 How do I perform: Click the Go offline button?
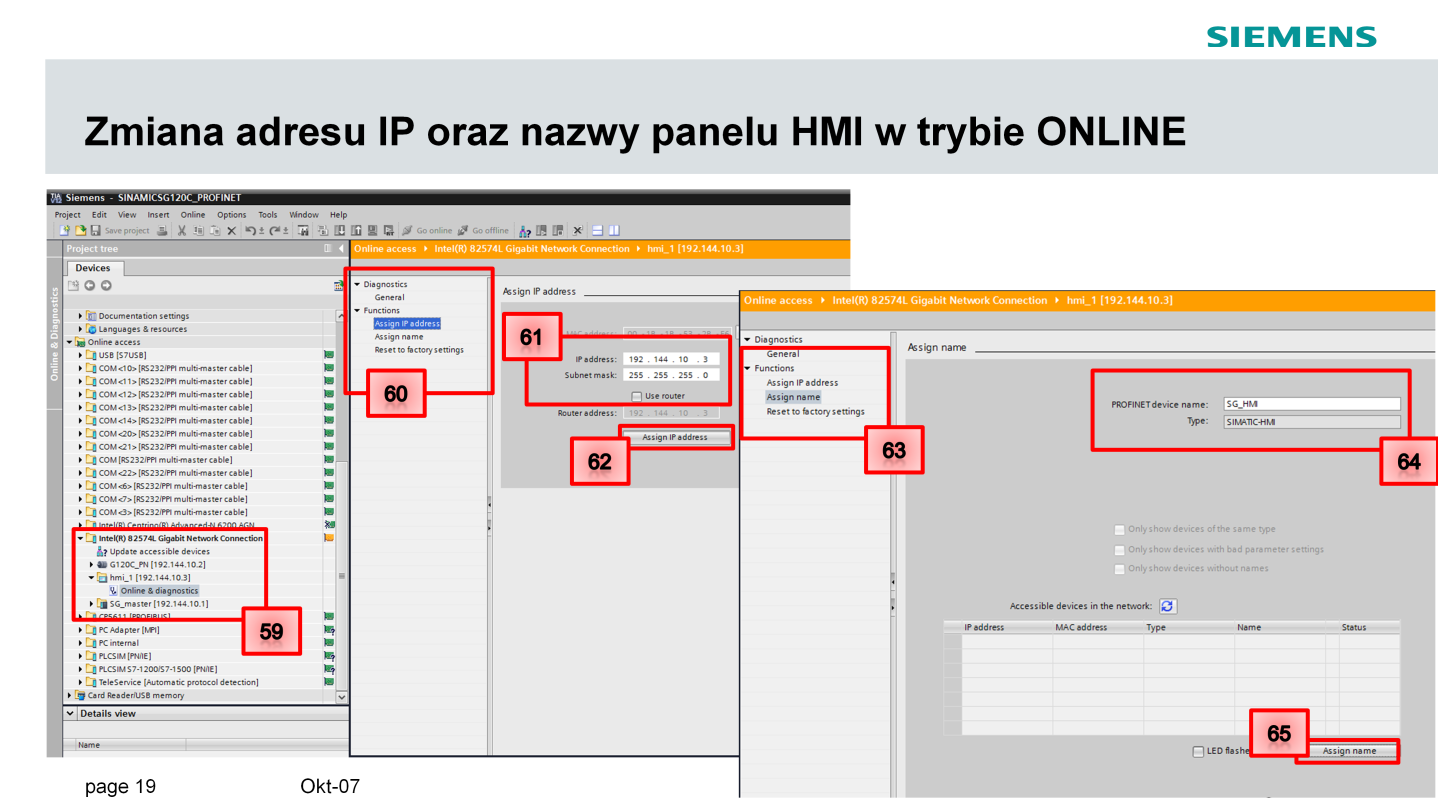[x=483, y=231]
